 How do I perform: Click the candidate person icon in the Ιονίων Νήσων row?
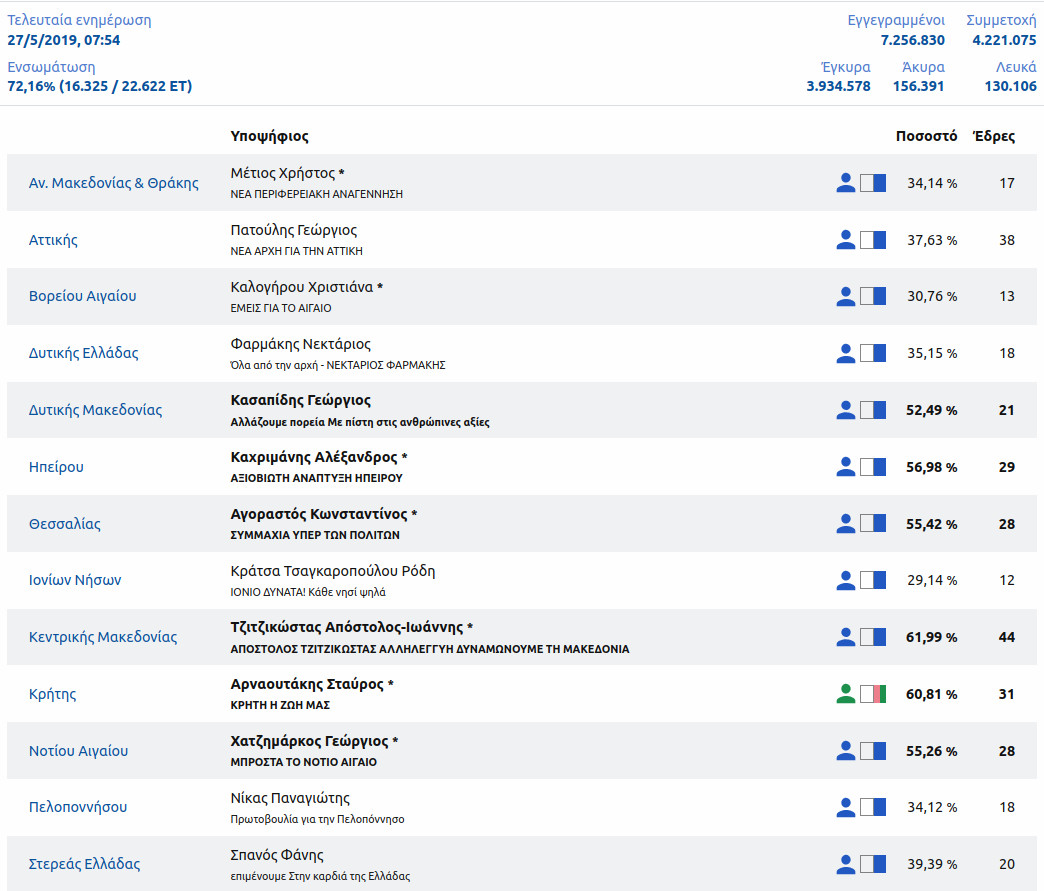(x=846, y=580)
